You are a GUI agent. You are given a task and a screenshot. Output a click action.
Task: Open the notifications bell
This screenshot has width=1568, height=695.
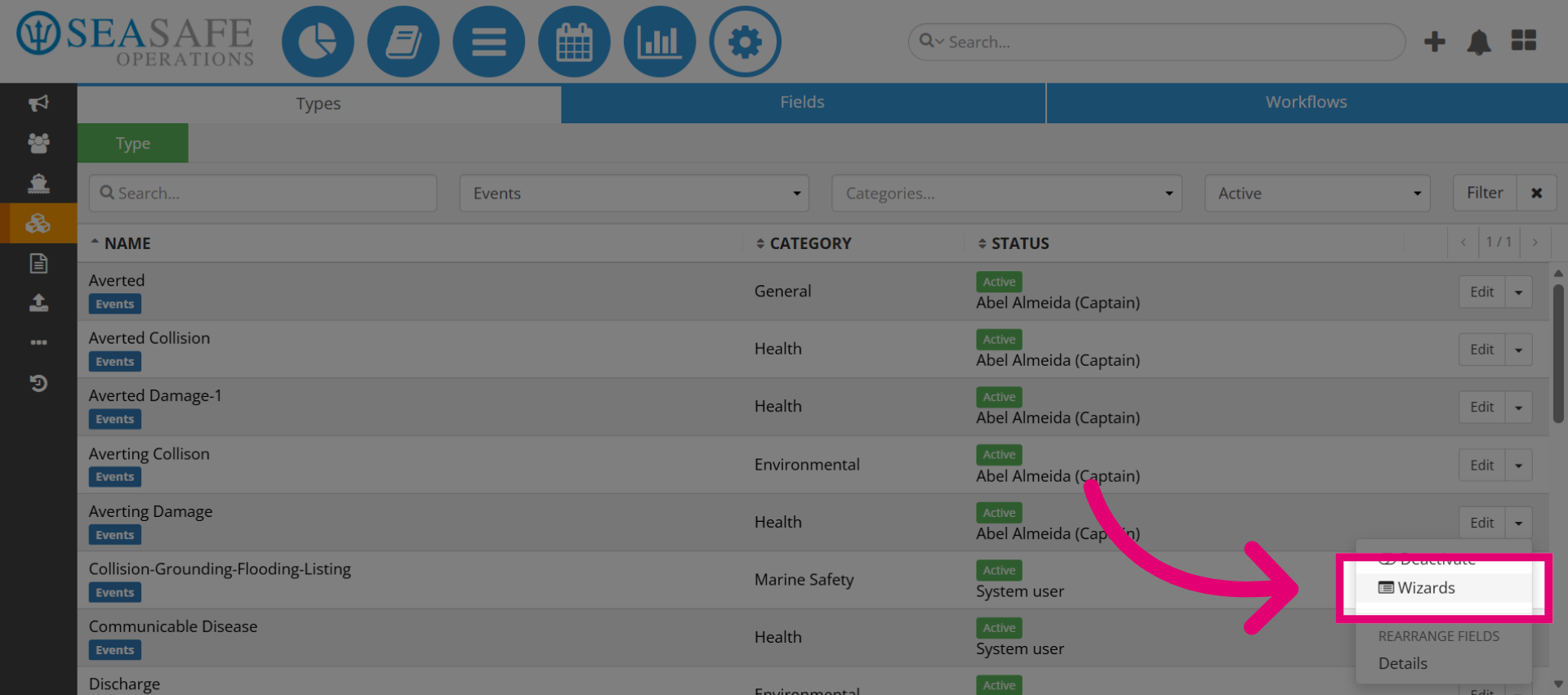[x=1479, y=42]
